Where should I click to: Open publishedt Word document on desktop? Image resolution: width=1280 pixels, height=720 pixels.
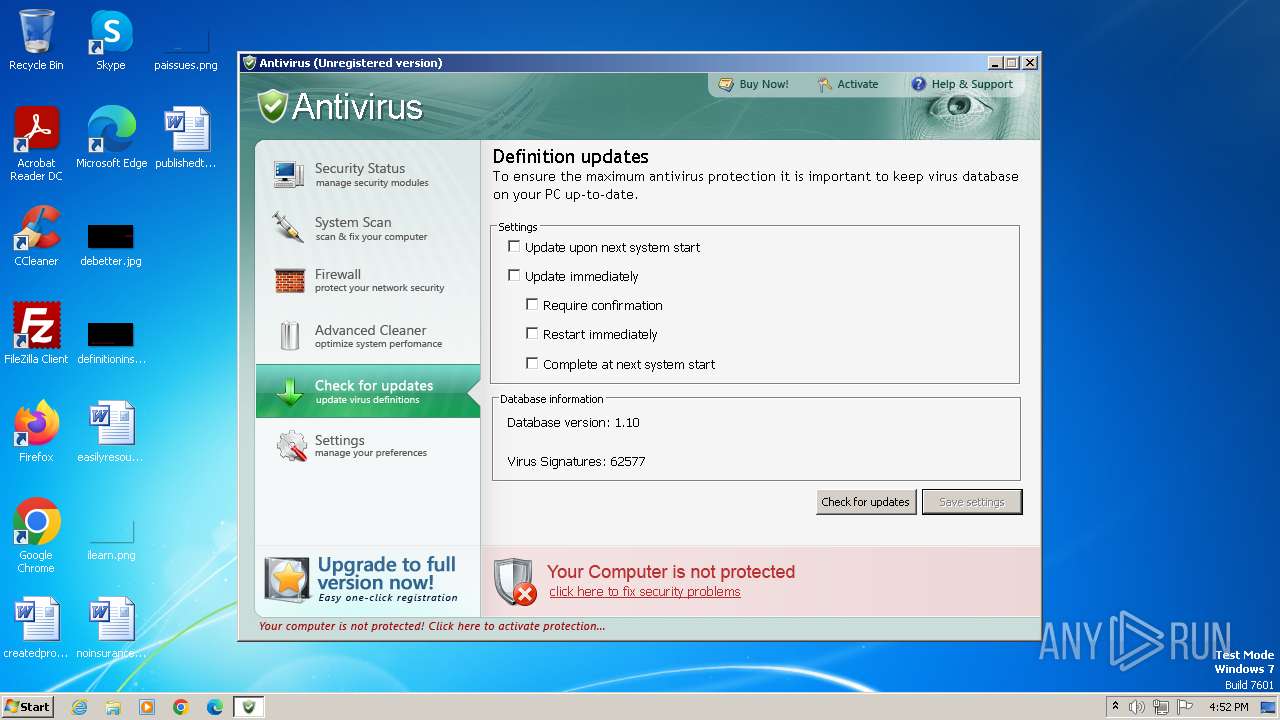(186, 138)
